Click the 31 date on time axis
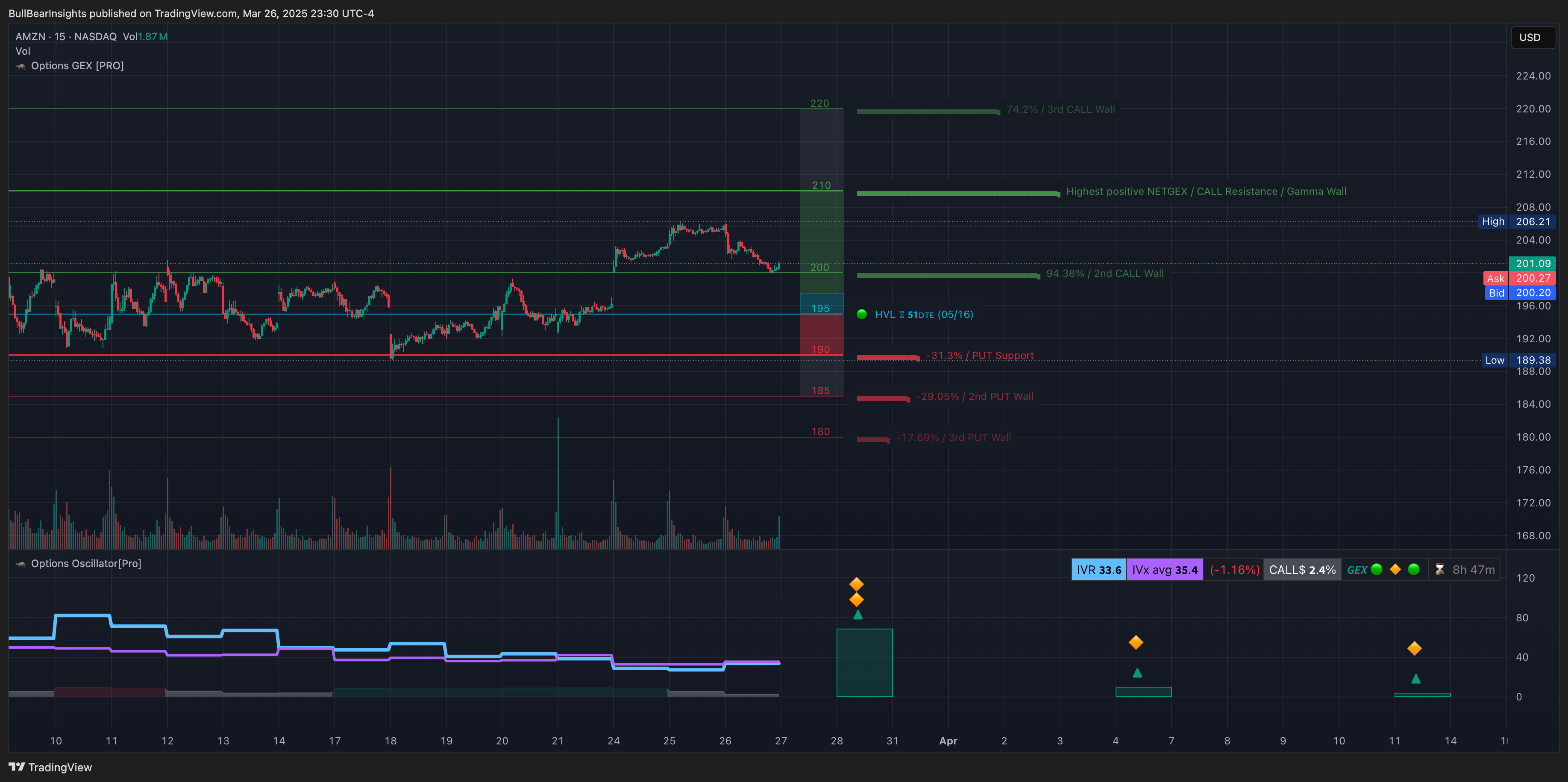Screen dimensions: 1568x782 click(x=892, y=741)
